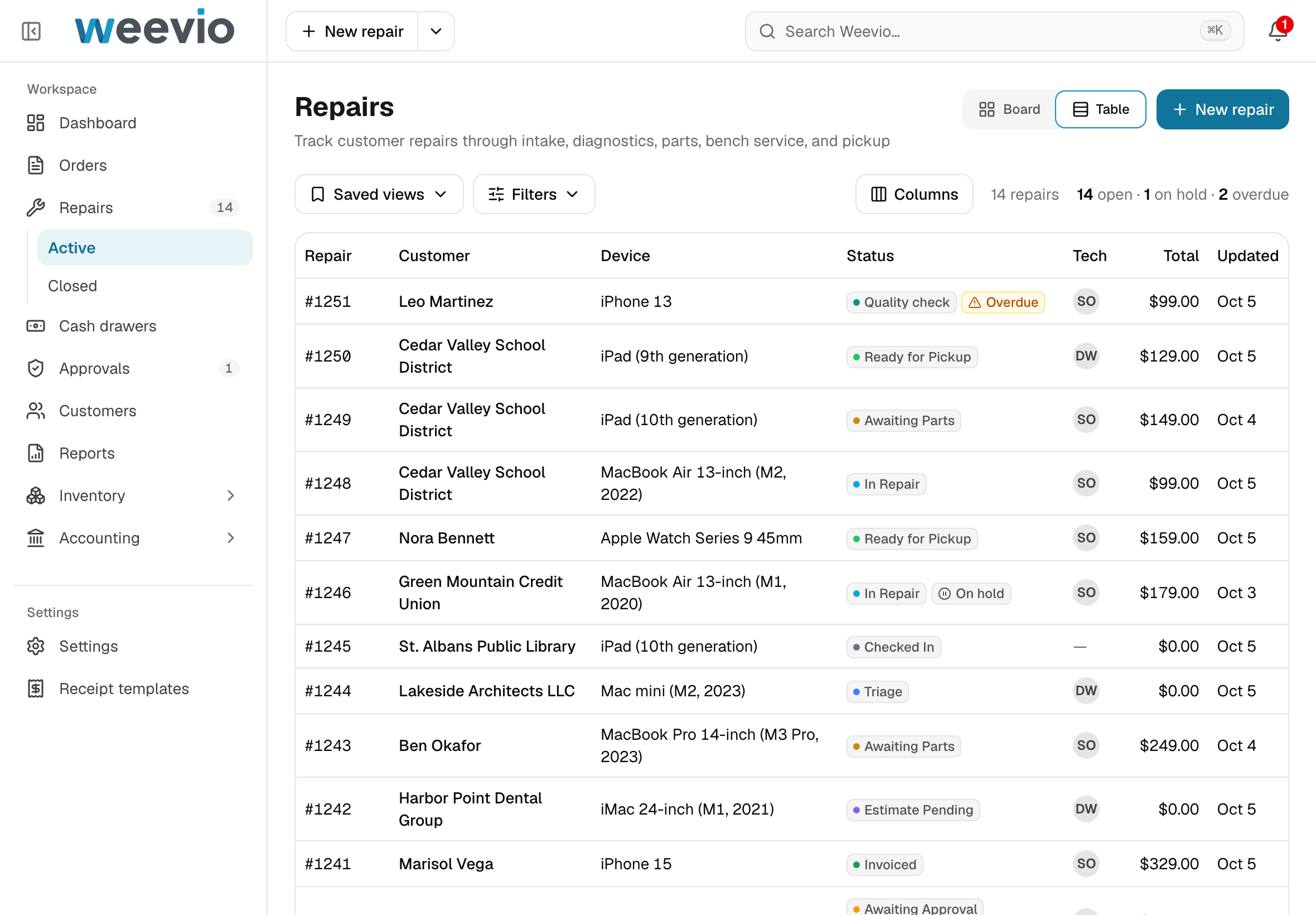This screenshot has width=1316, height=915.
Task: Click the Settings gear icon
Action: click(36, 646)
